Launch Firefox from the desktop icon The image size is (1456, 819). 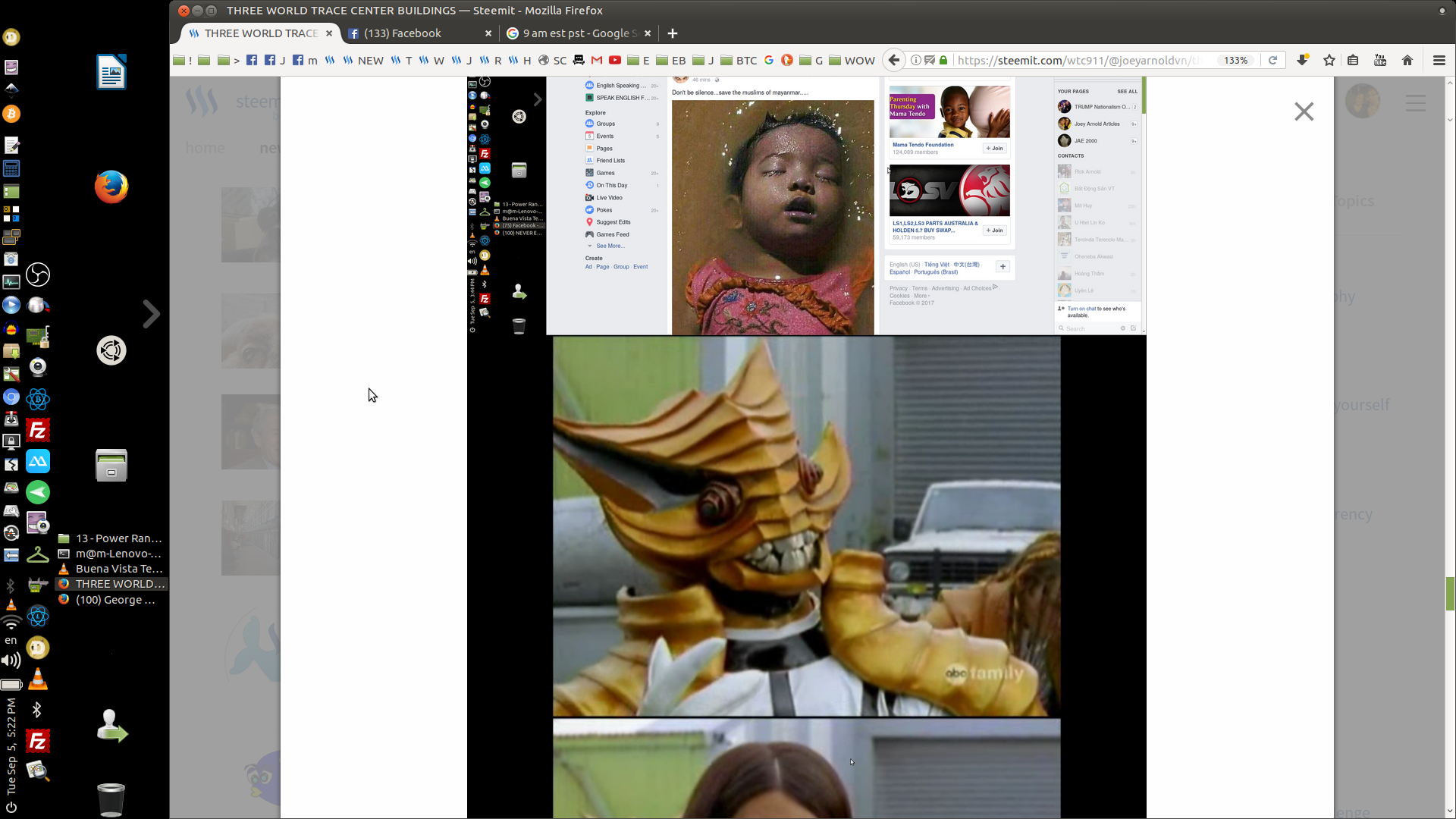point(111,187)
